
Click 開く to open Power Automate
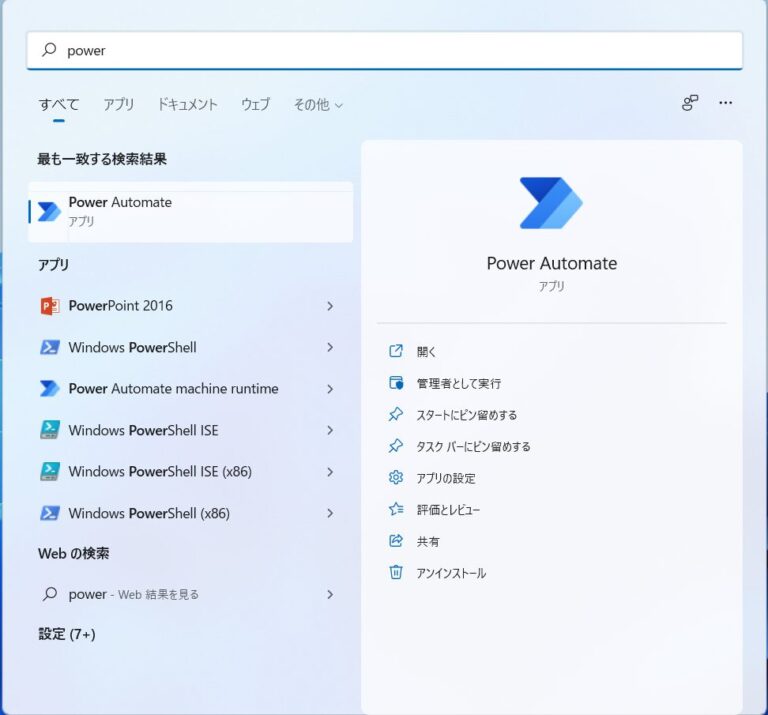(x=426, y=352)
